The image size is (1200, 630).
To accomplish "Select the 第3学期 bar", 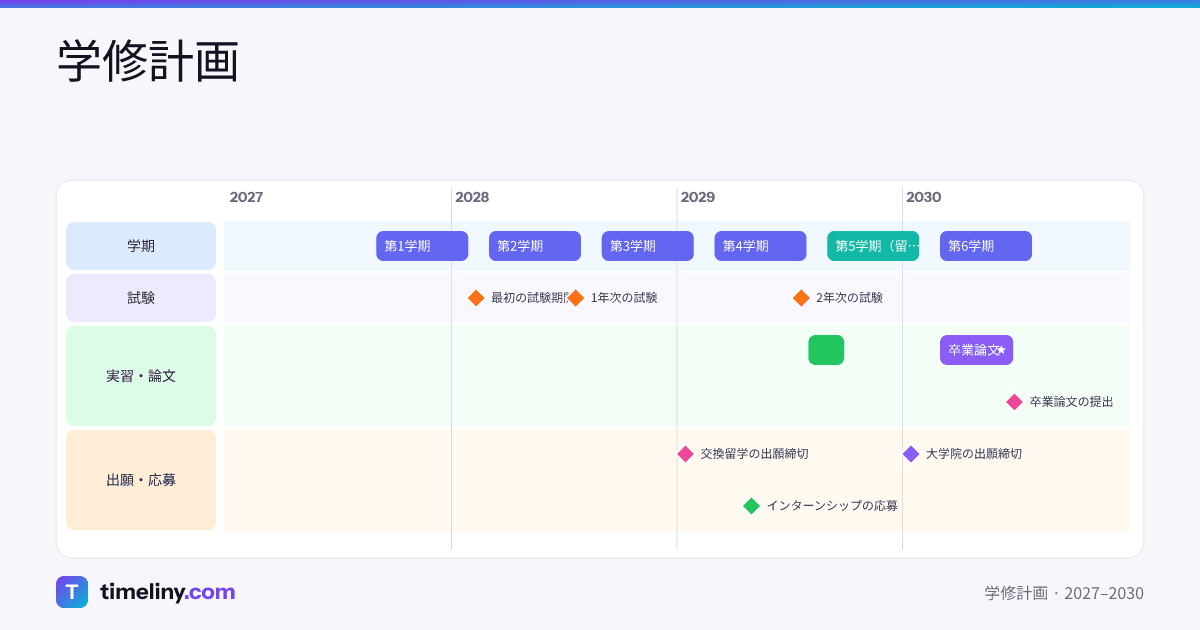I will (x=648, y=246).
